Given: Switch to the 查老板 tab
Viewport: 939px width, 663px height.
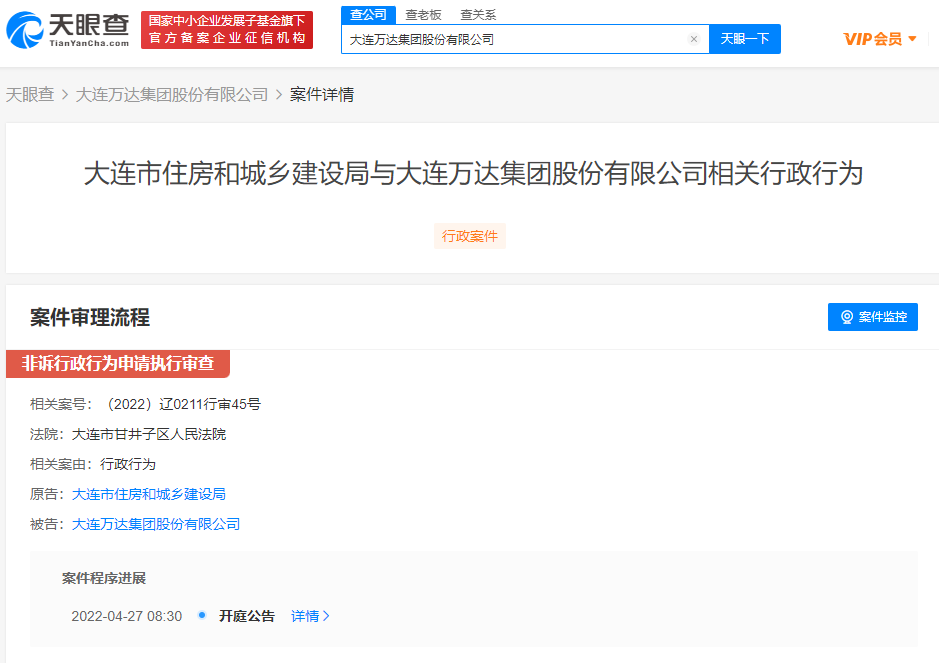Looking at the screenshot, I should pos(423,14).
